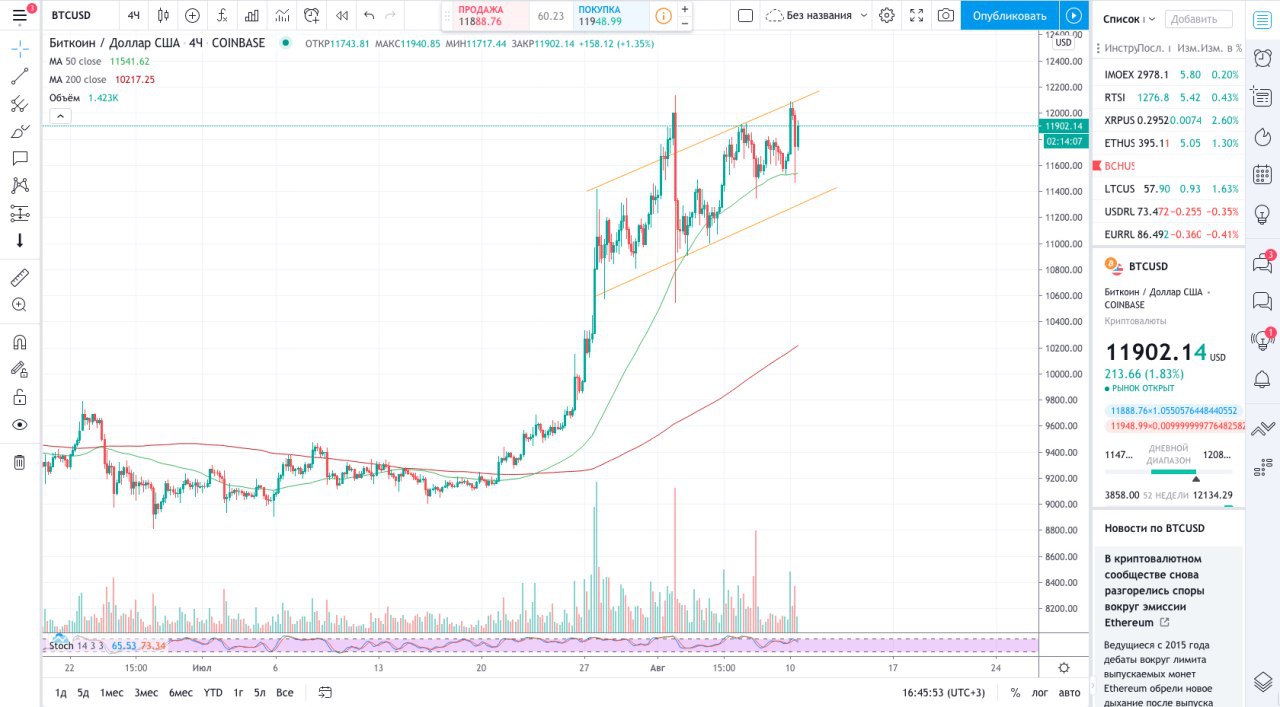Select the XRPUS row in watchlist
This screenshot has width=1280, height=707.
[x=1171, y=120]
